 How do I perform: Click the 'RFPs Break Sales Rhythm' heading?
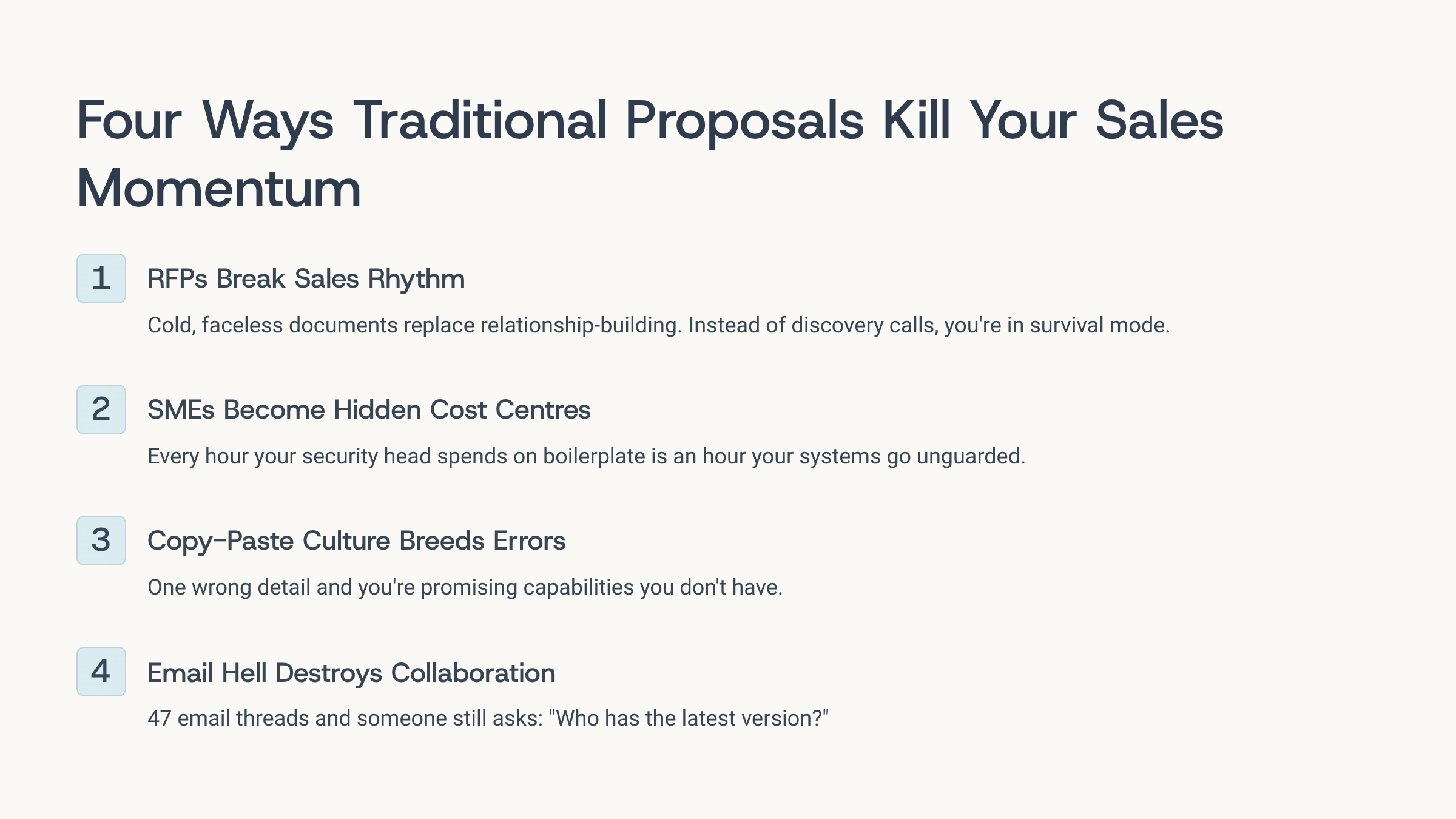point(306,279)
